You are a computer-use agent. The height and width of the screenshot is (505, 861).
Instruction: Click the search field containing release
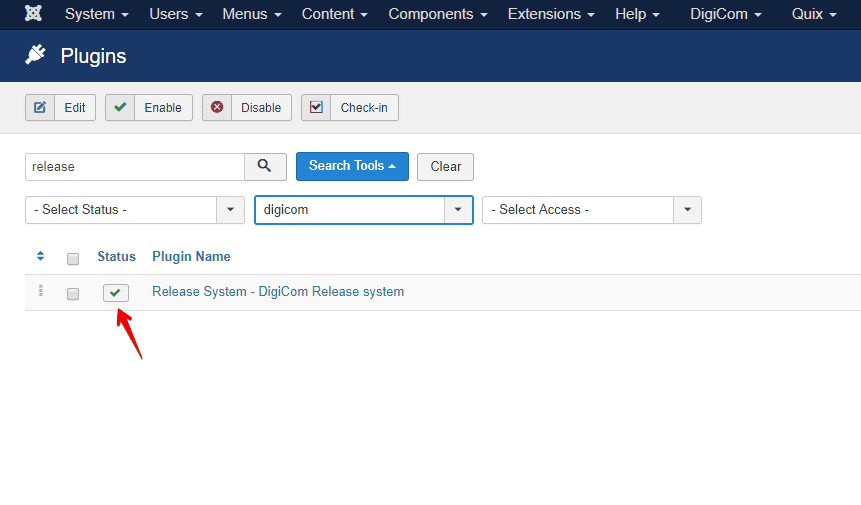pyautogui.click(x=134, y=167)
